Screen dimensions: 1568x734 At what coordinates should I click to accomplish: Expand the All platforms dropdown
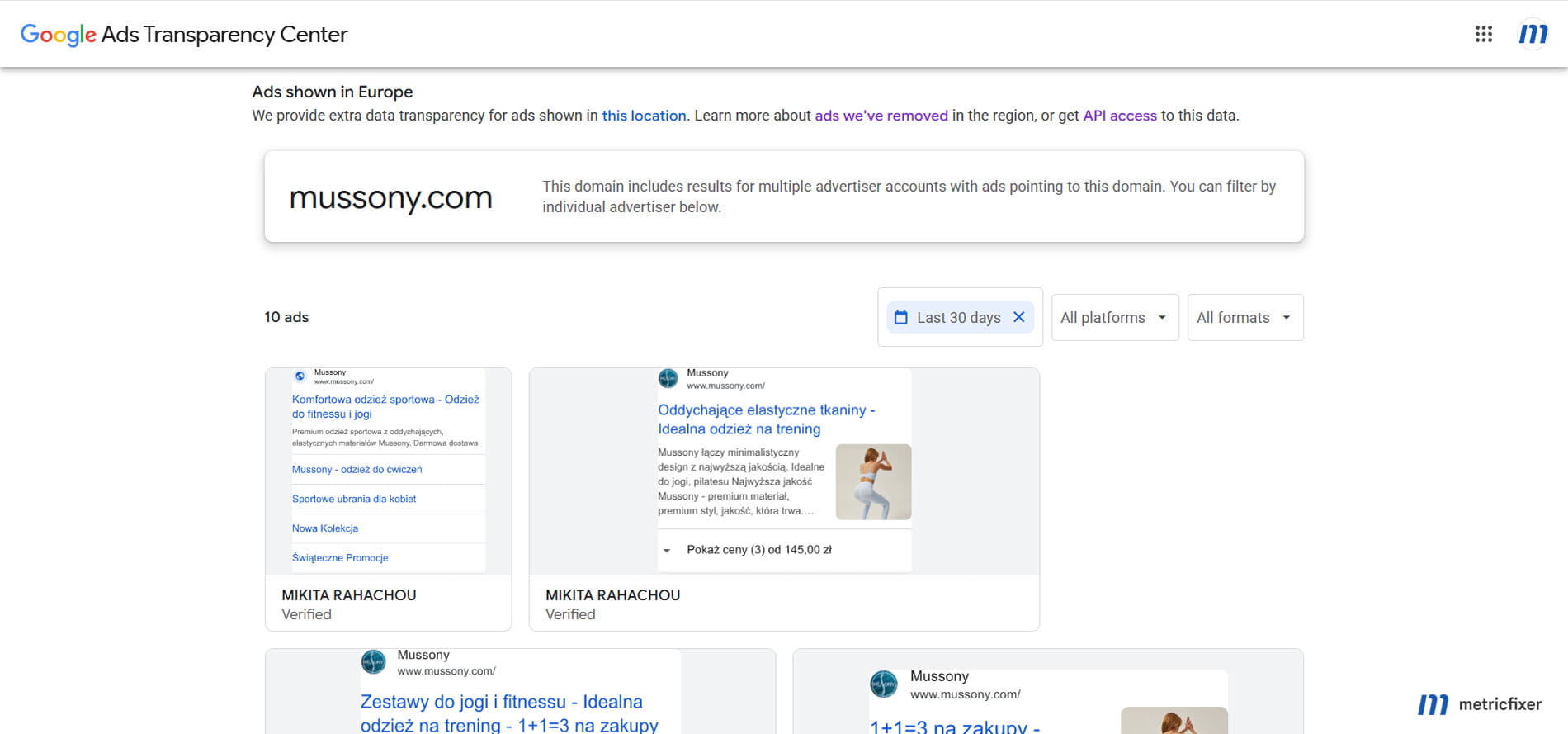(x=1115, y=317)
